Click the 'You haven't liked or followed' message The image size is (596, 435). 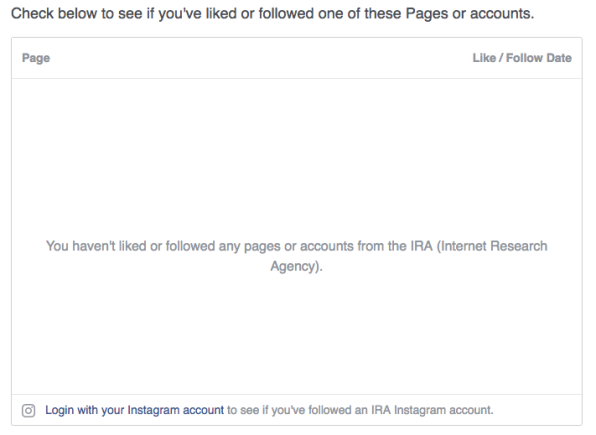tap(296, 256)
